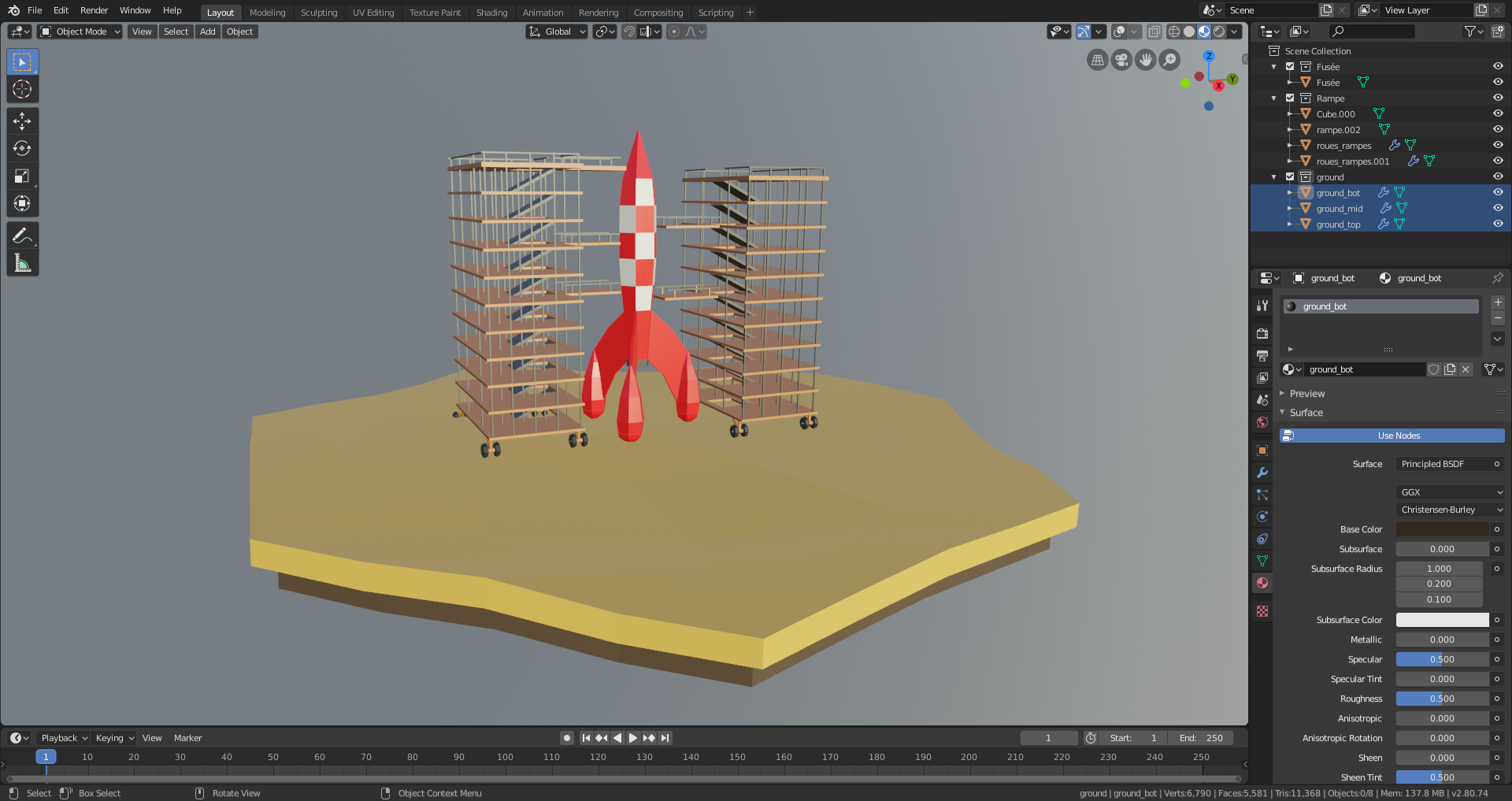This screenshot has width=1512, height=801.
Task: Open the Playback dropdown in timeline
Action: (63, 738)
